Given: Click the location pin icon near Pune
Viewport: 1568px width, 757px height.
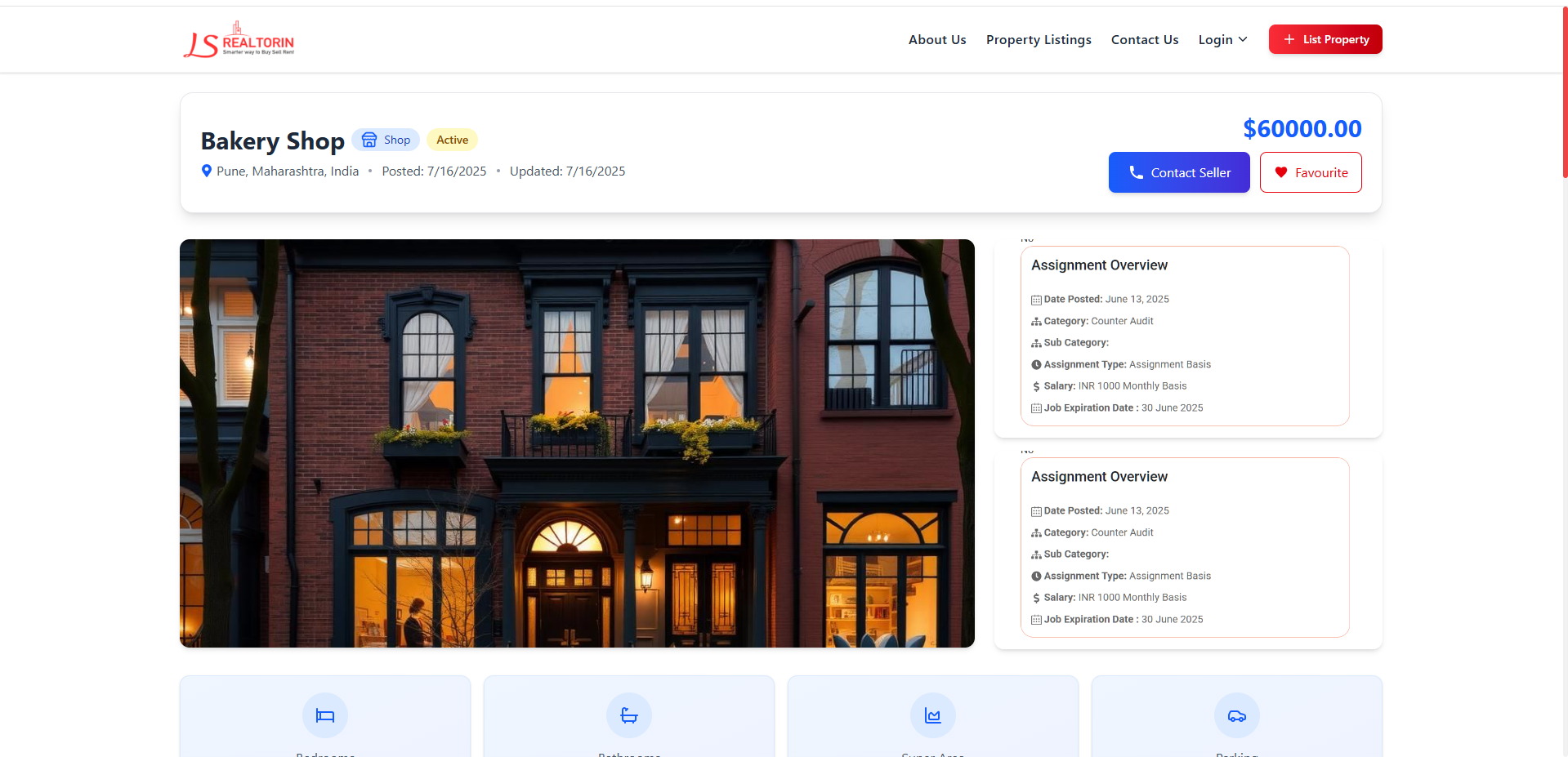Looking at the screenshot, I should pyautogui.click(x=207, y=171).
